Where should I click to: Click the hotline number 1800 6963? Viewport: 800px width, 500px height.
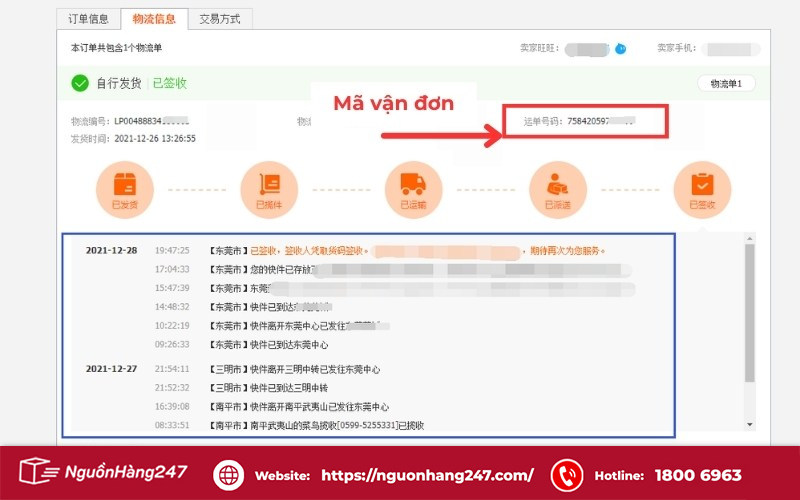(x=698, y=476)
